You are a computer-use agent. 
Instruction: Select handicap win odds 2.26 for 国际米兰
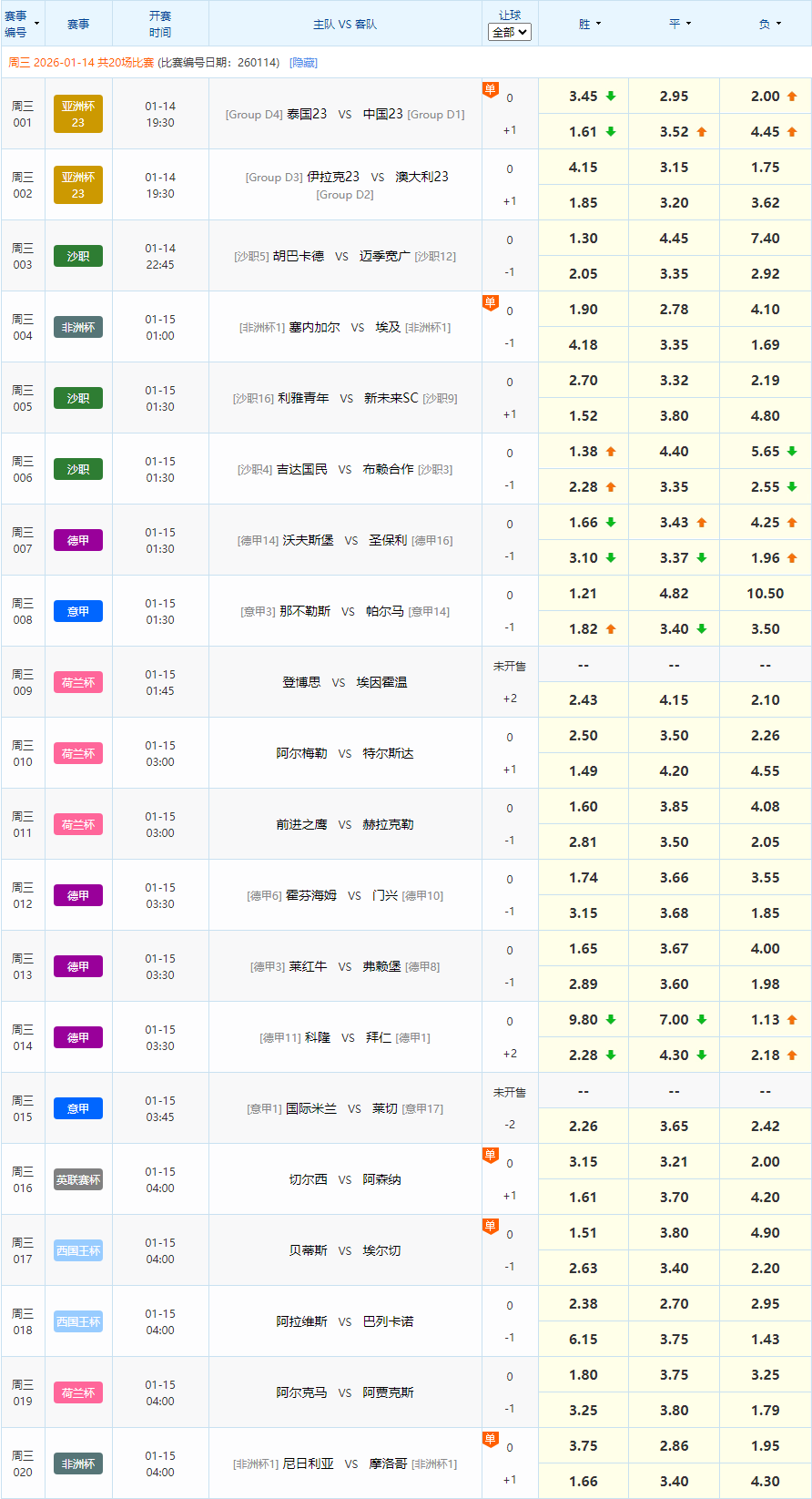pyautogui.click(x=584, y=1126)
